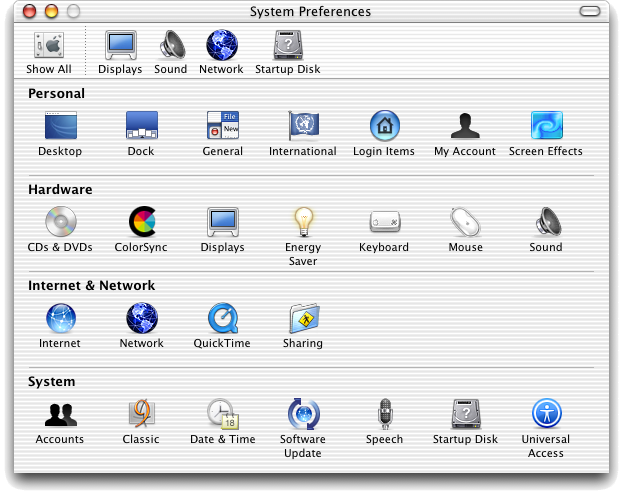Minimize window with the yellow button

pos(51,11)
